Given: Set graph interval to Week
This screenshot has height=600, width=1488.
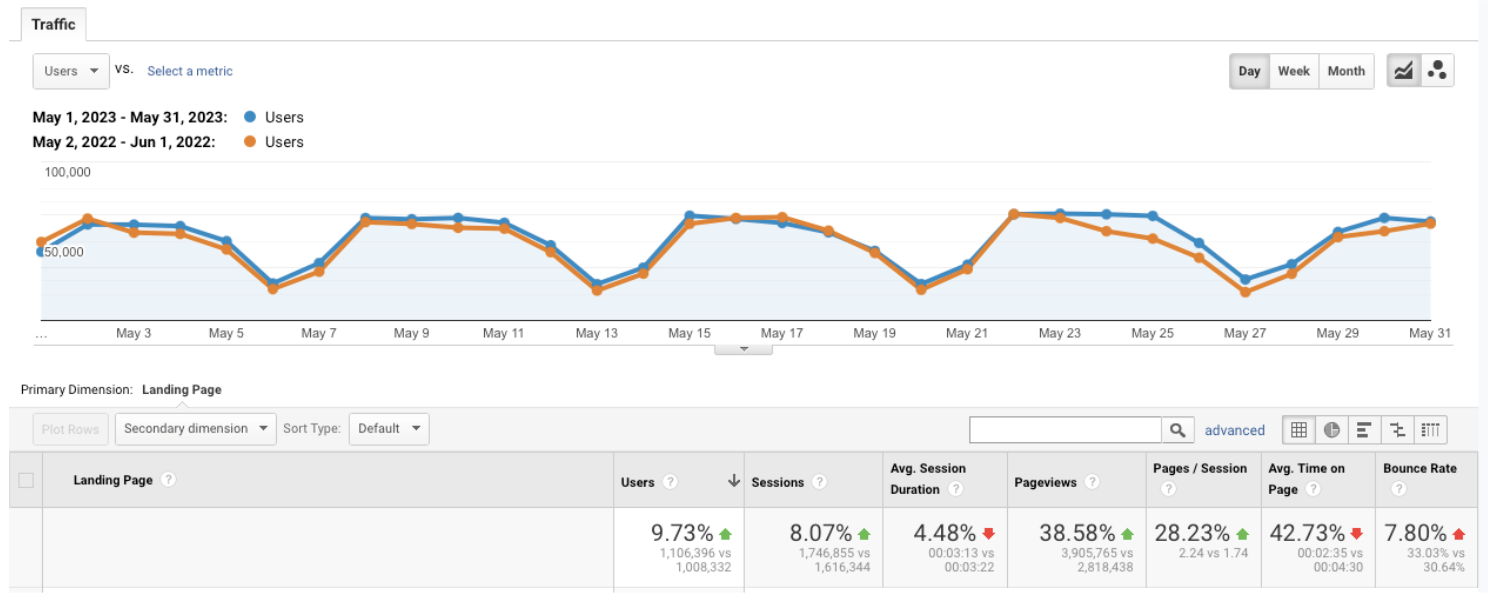Looking at the screenshot, I should [1293, 71].
